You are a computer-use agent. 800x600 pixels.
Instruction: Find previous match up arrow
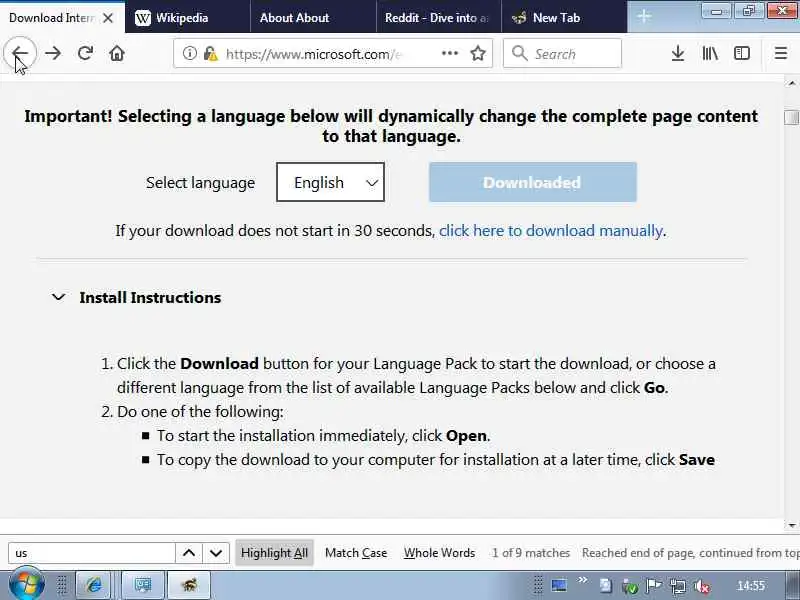189,553
